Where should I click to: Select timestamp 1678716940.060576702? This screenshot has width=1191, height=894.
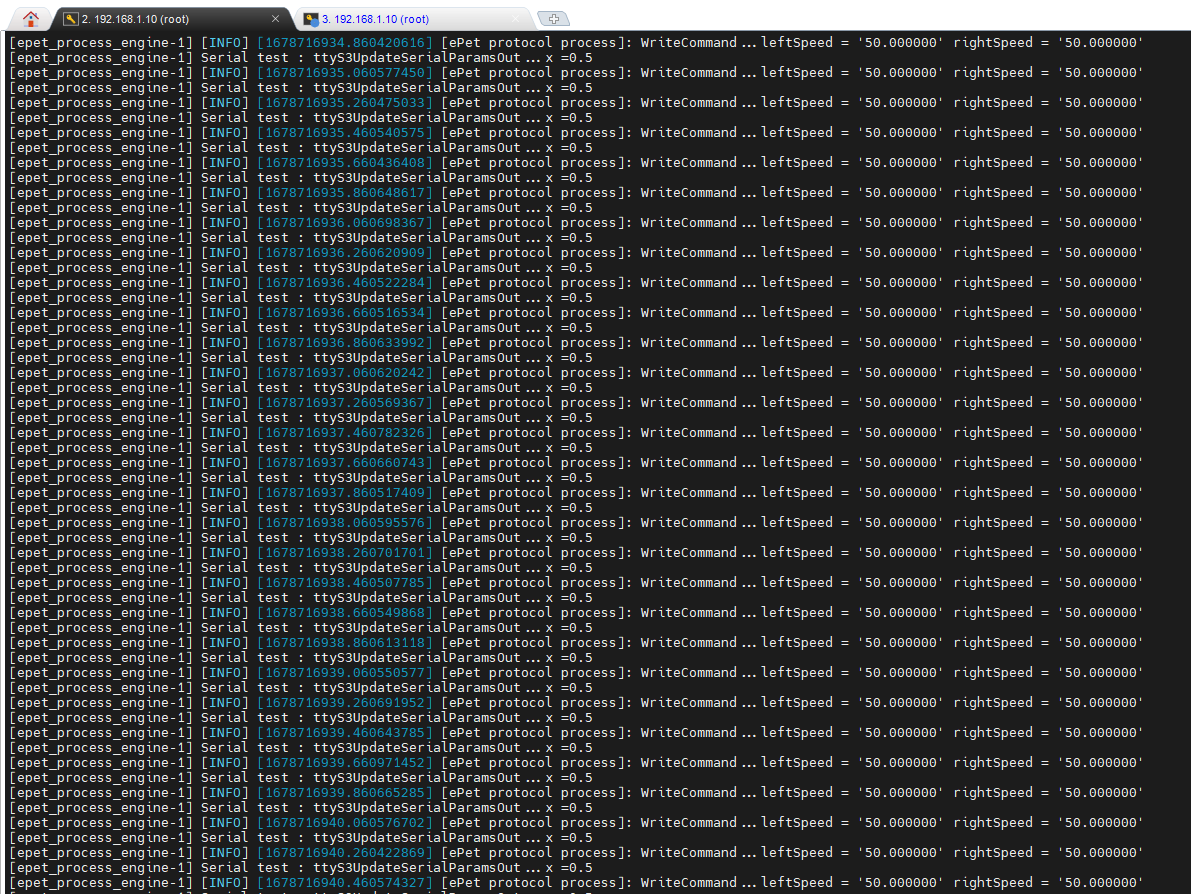pyautogui.click(x=345, y=823)
